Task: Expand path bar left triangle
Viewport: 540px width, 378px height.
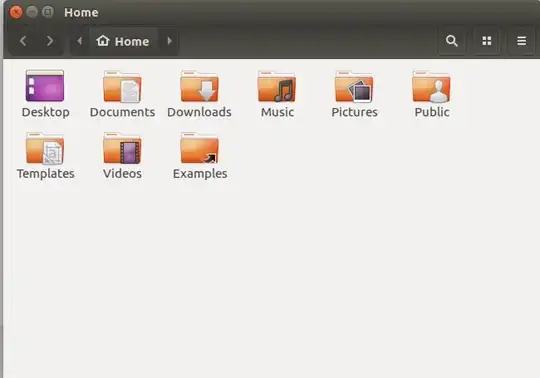Action: pyautogui.click(x=80, y=41)
